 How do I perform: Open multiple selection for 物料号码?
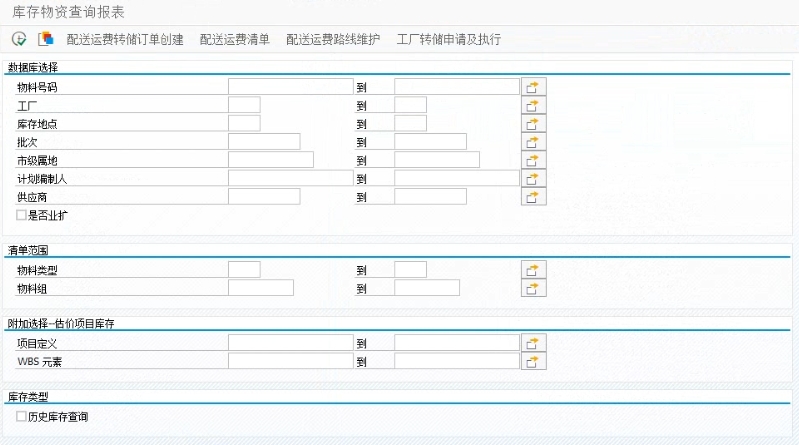(x=534, y=87)
